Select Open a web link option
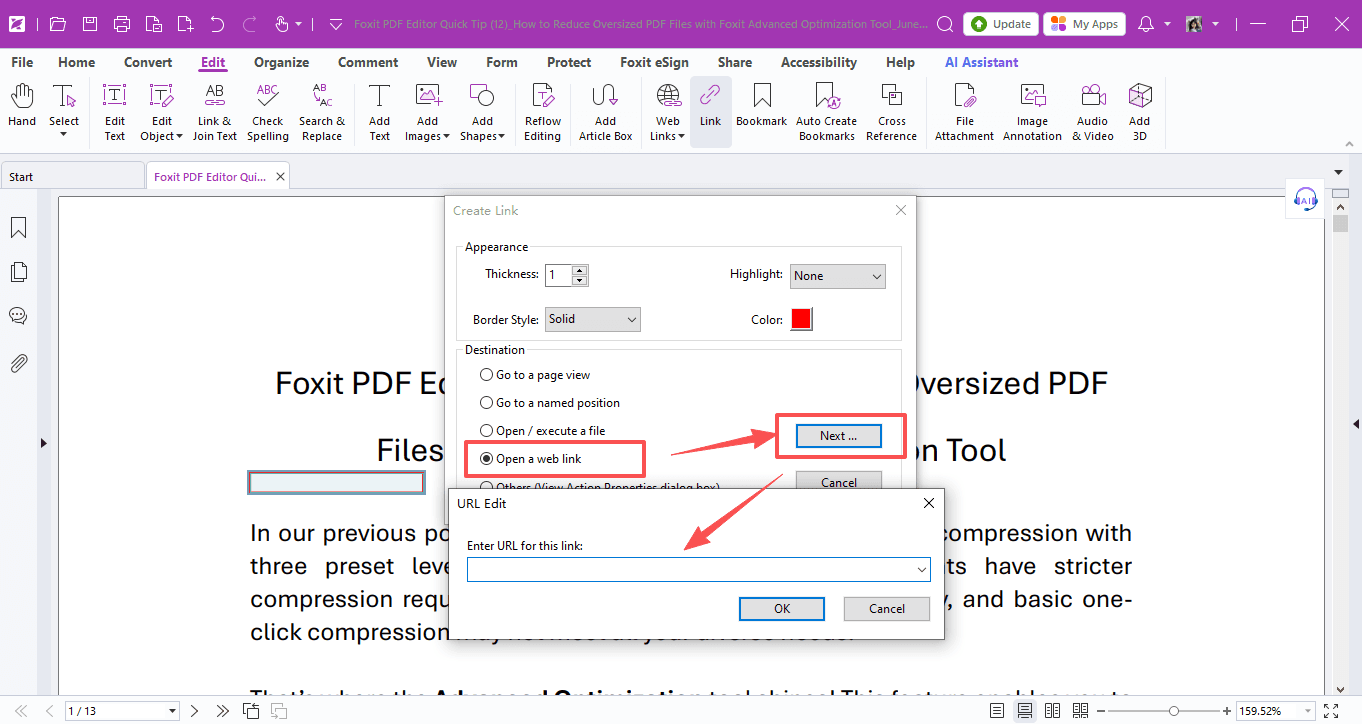Image resolution: width=1362 pixels, height=724 pixels. (531, 459)
